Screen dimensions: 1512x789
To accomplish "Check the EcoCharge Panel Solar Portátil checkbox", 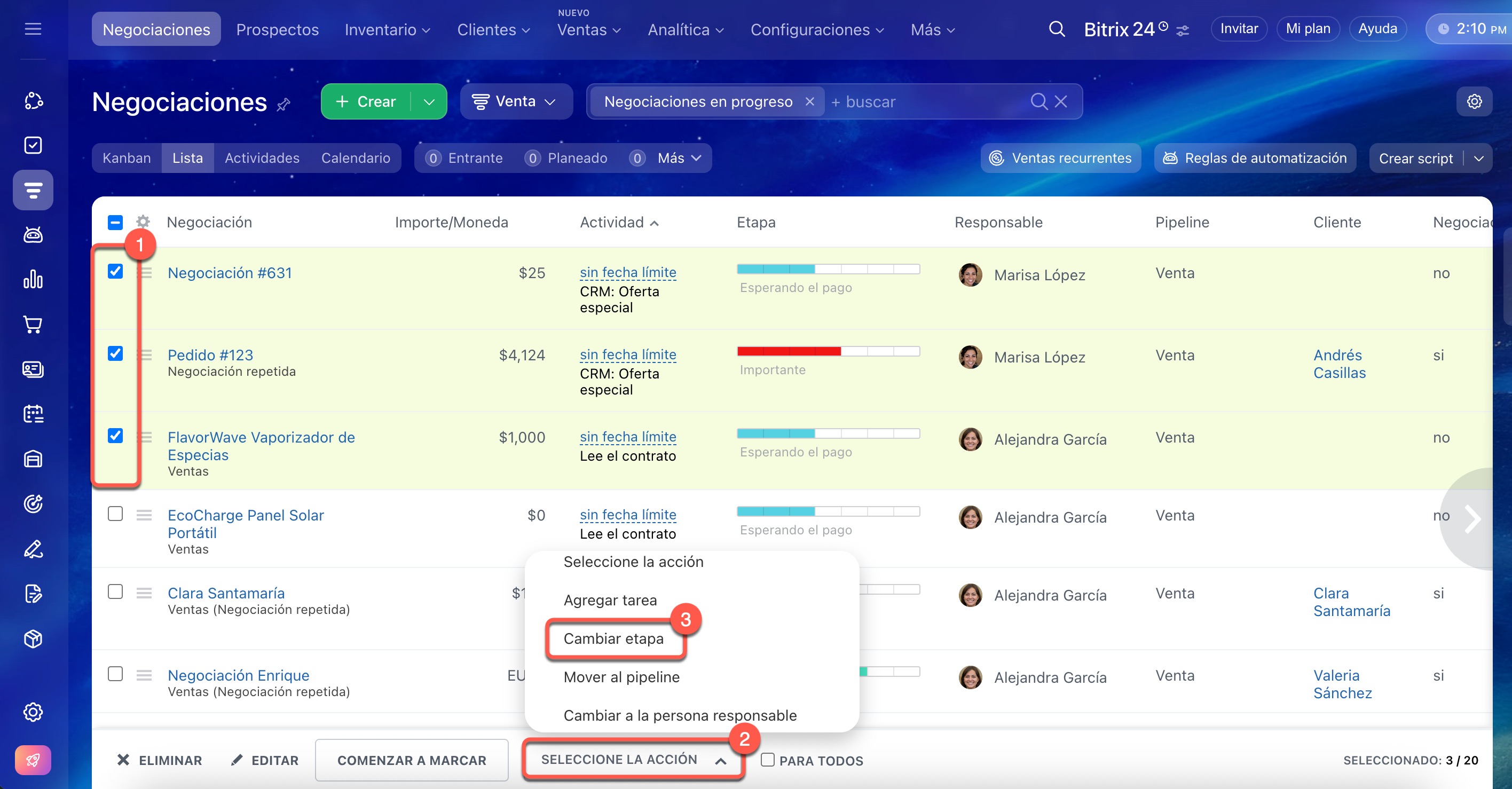I will [115, 514].
